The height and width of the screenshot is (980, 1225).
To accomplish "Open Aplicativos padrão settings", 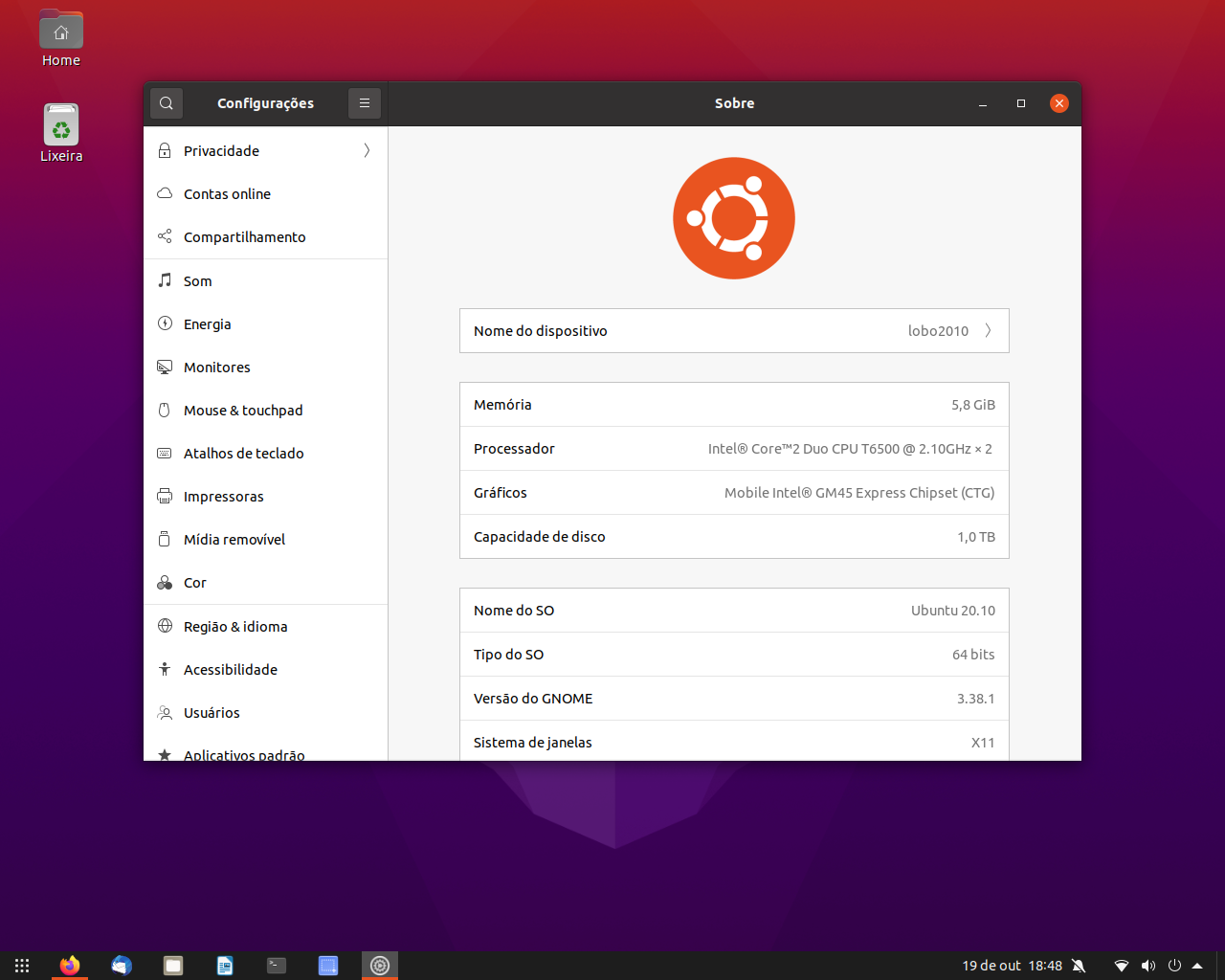I will (243, 754).
